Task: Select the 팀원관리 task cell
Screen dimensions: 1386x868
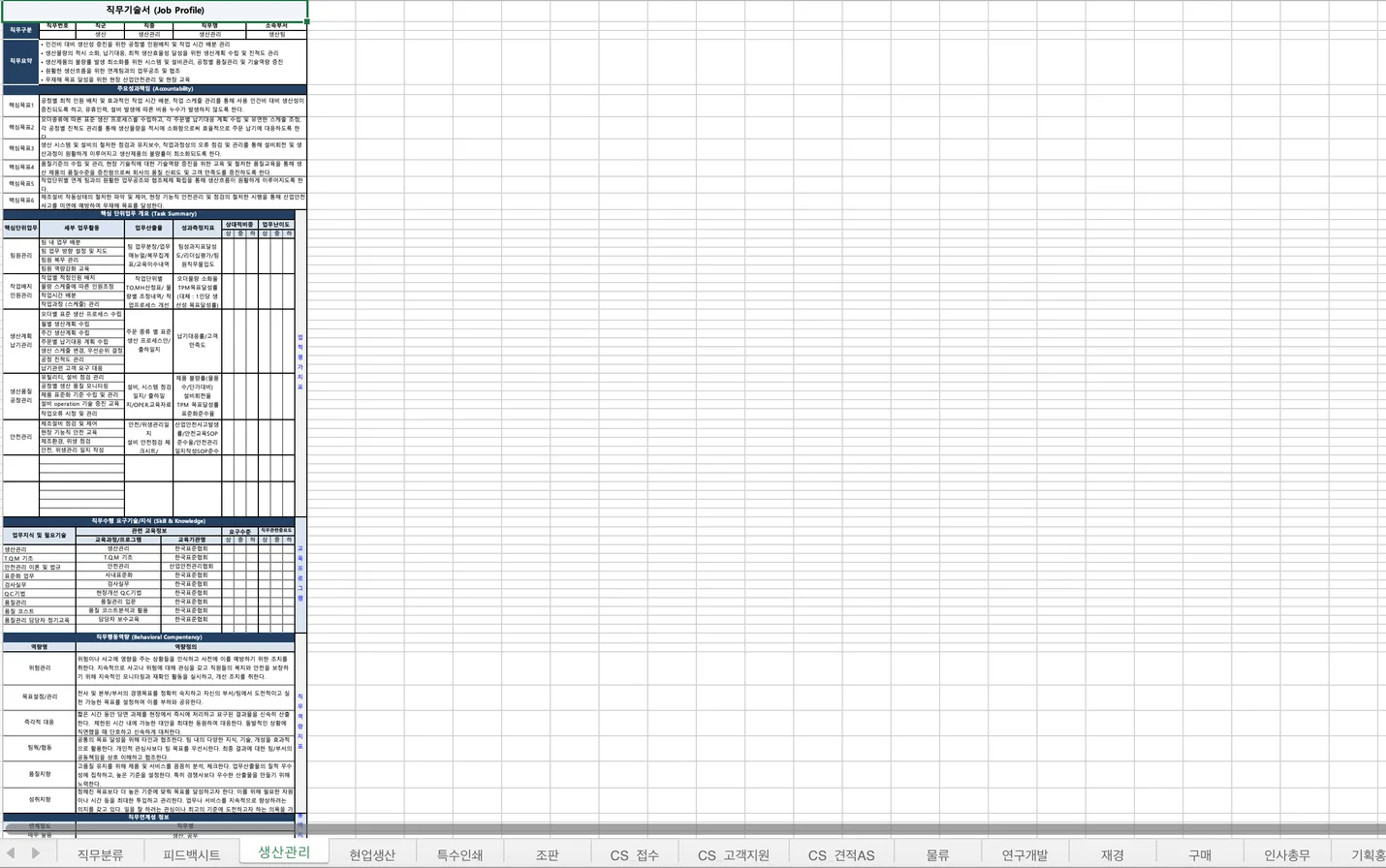Action: click(20, 256)
